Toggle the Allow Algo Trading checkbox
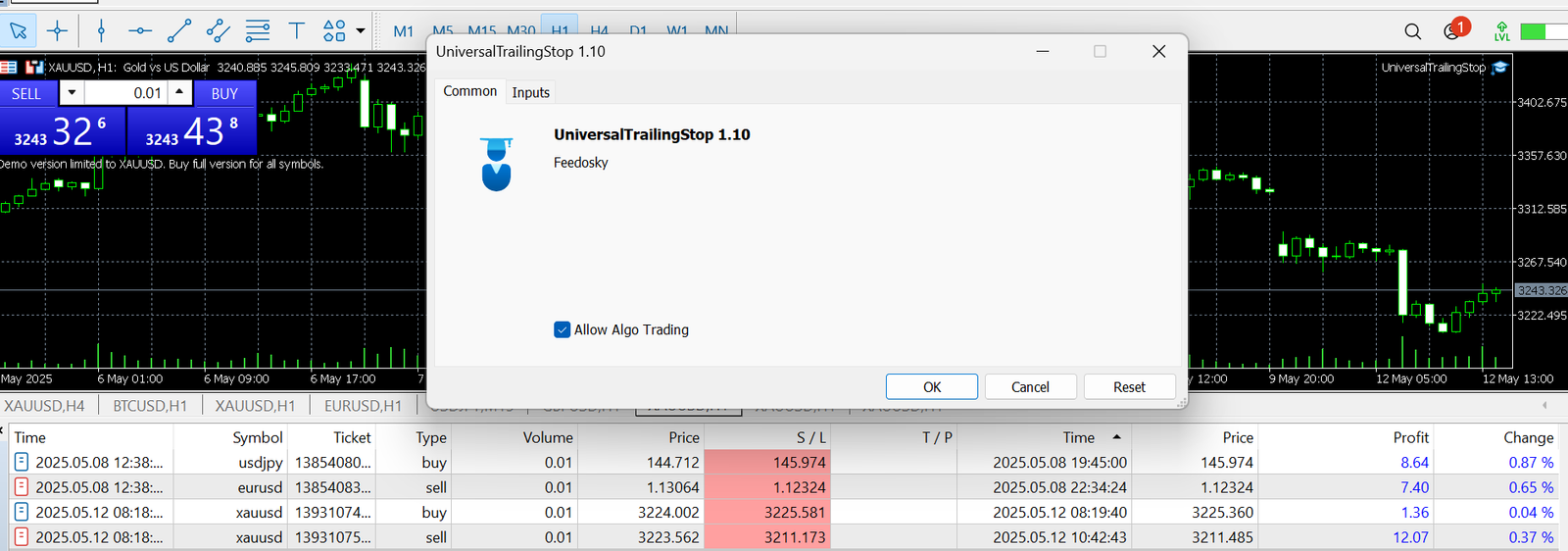Image resolution: width=1568 pixels, height=551 pixels. point(562,329)
